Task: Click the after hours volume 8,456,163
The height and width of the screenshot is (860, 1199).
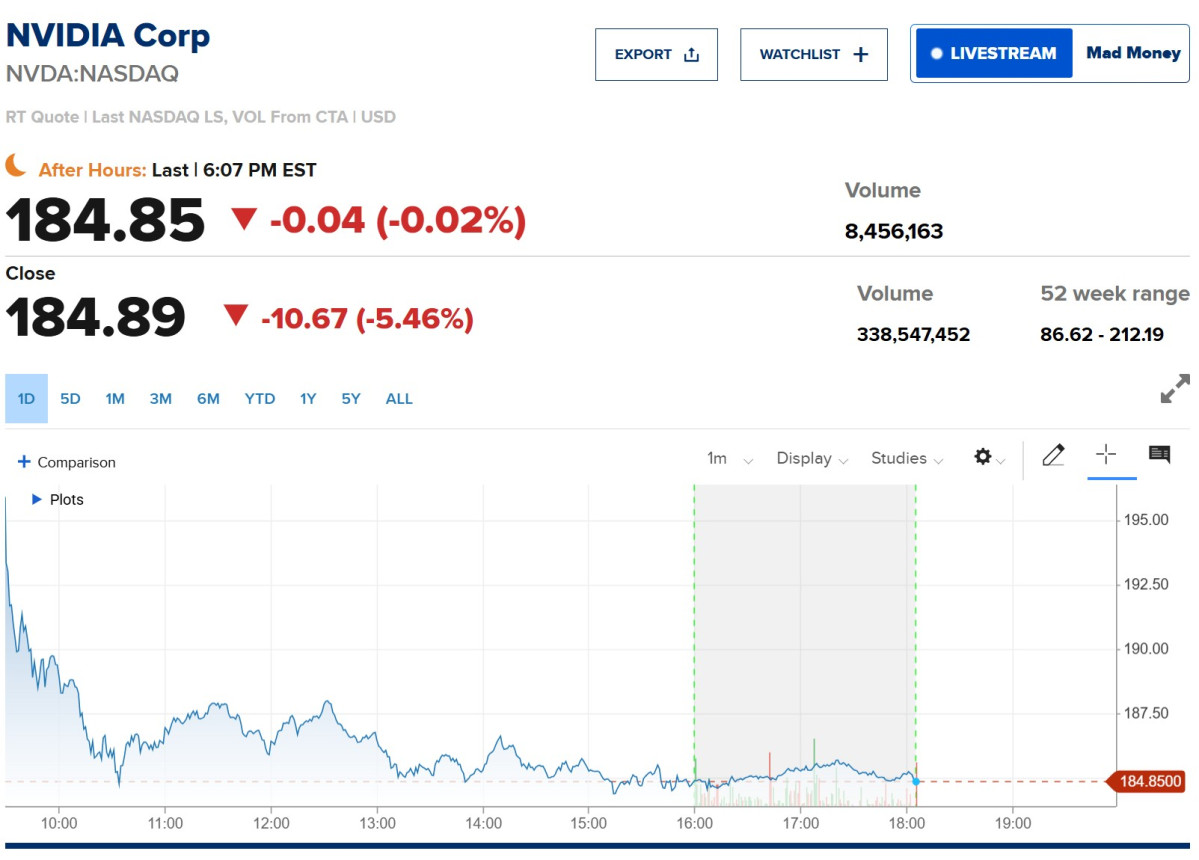Action: click(894, 231)
